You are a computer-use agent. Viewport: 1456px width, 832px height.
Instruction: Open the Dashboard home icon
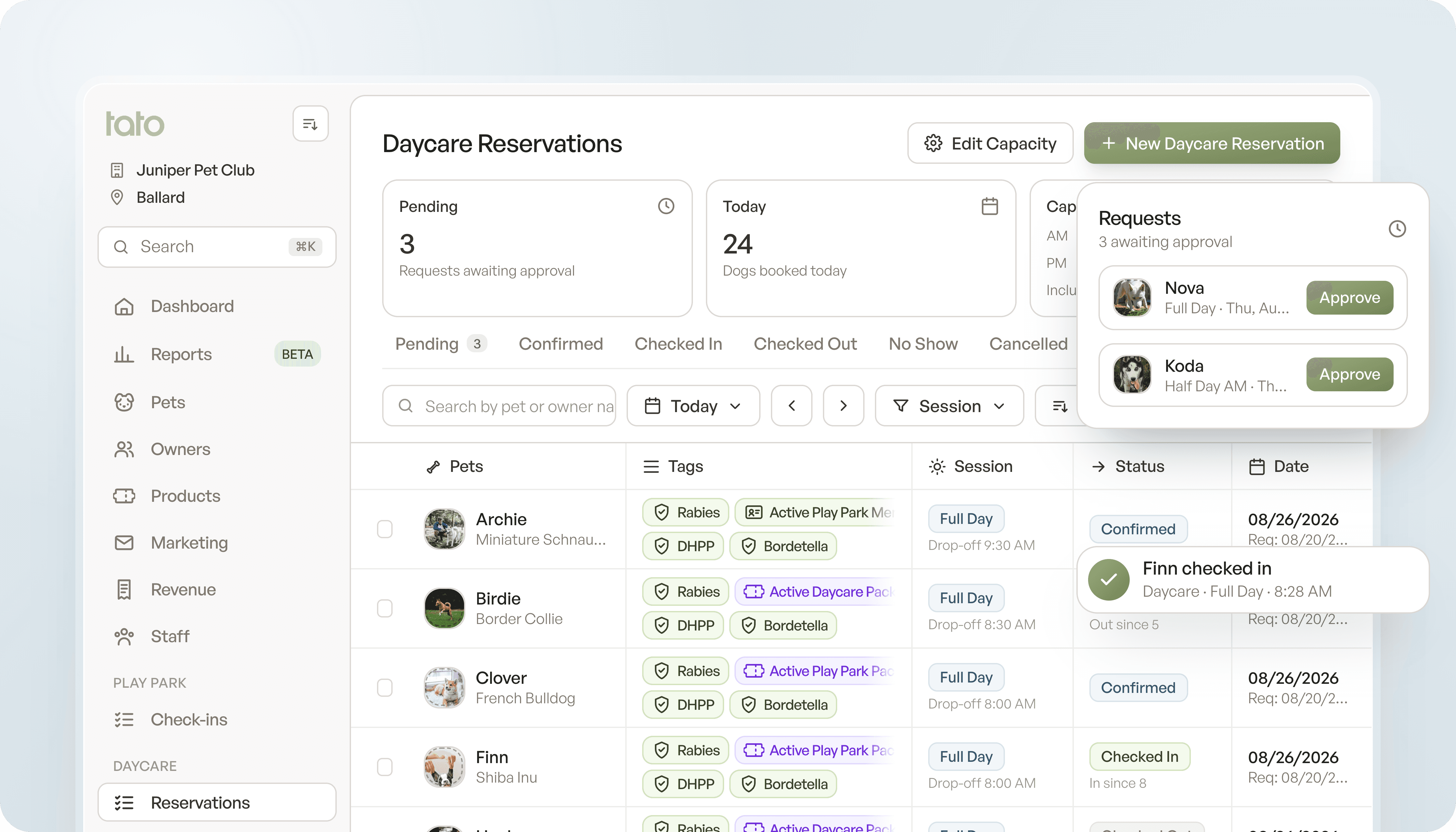coord(124,306)
